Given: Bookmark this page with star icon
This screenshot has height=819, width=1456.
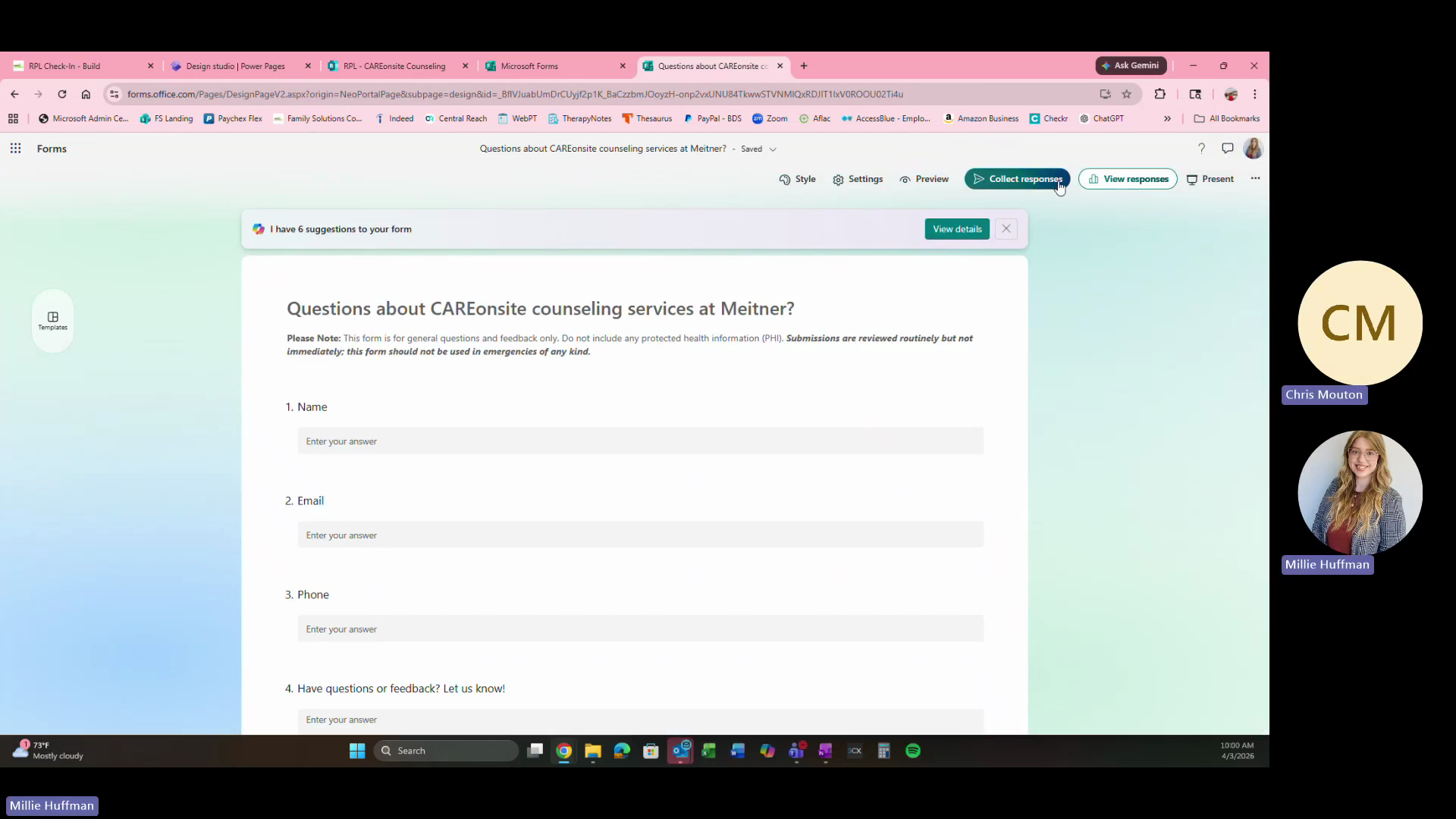Looking at the screenshot, I should tap(1127, 94).
